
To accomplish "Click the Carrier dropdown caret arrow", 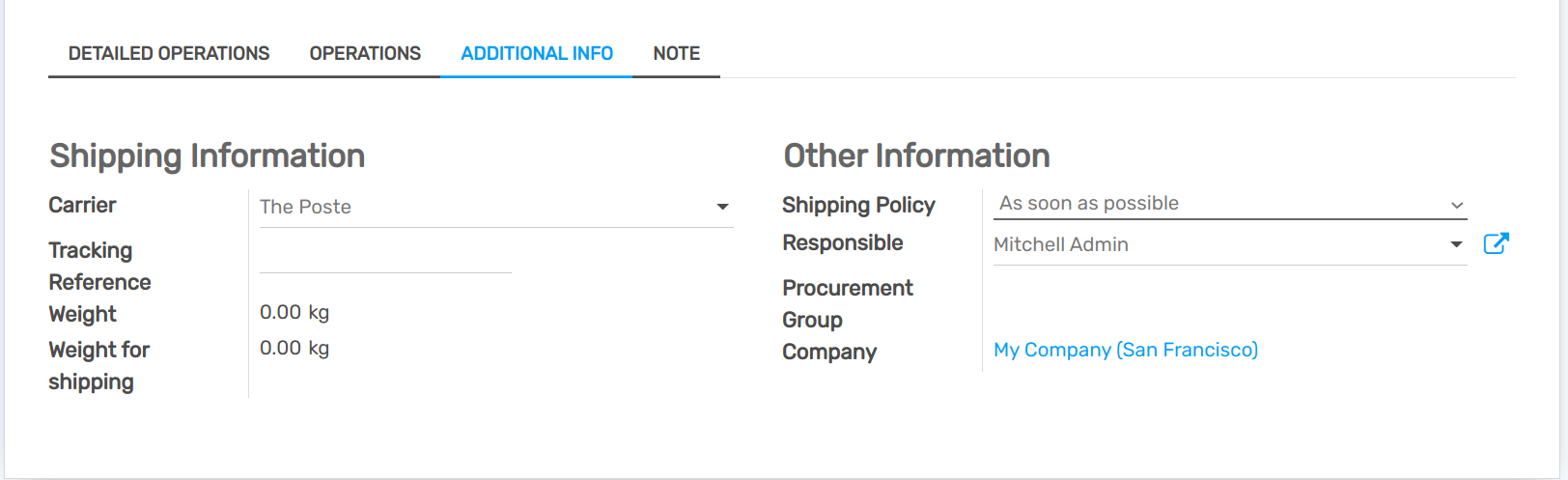I will tap(722, 207).
